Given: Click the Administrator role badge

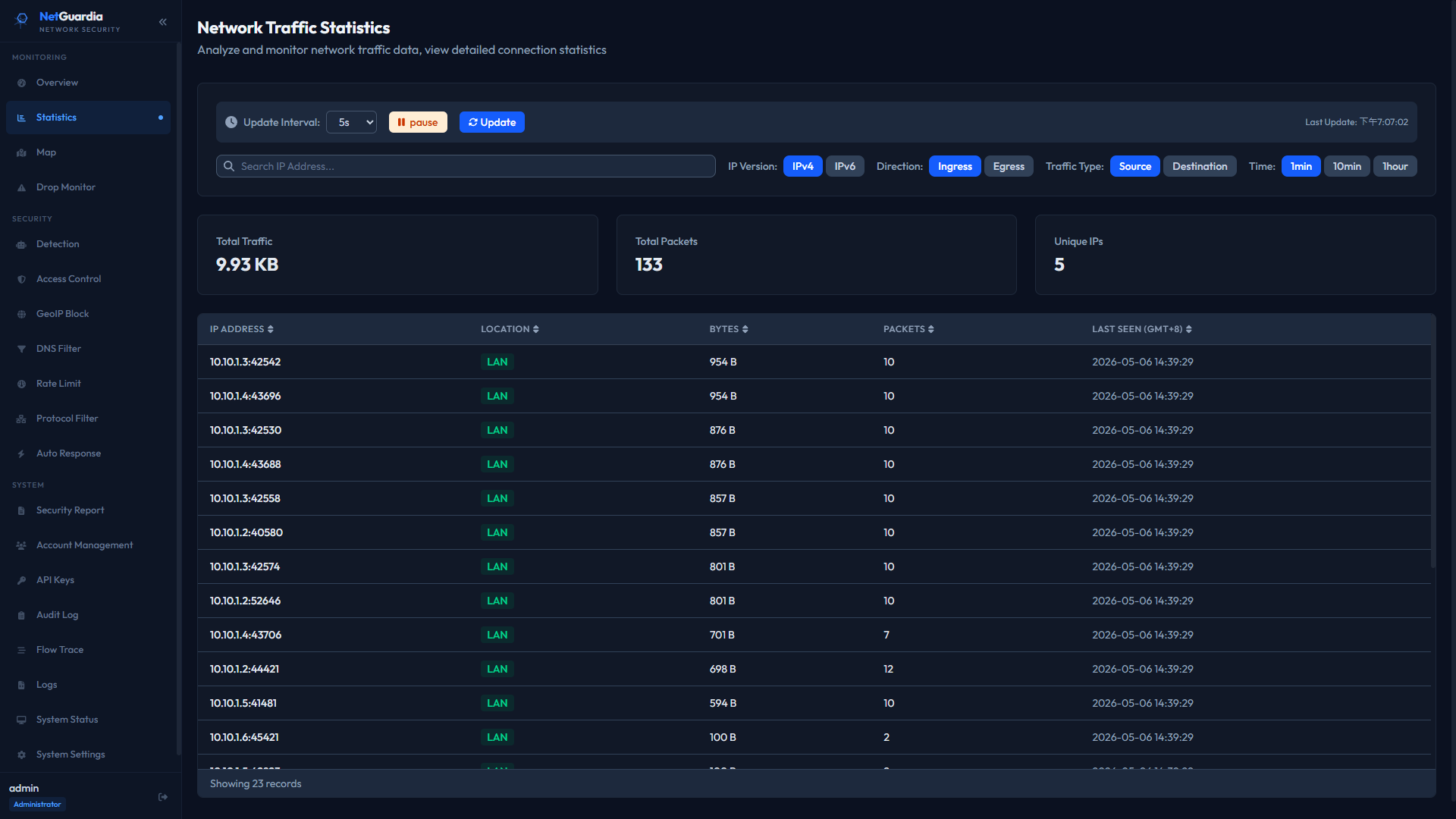Looking at the screenshot, I should [37, 805].
